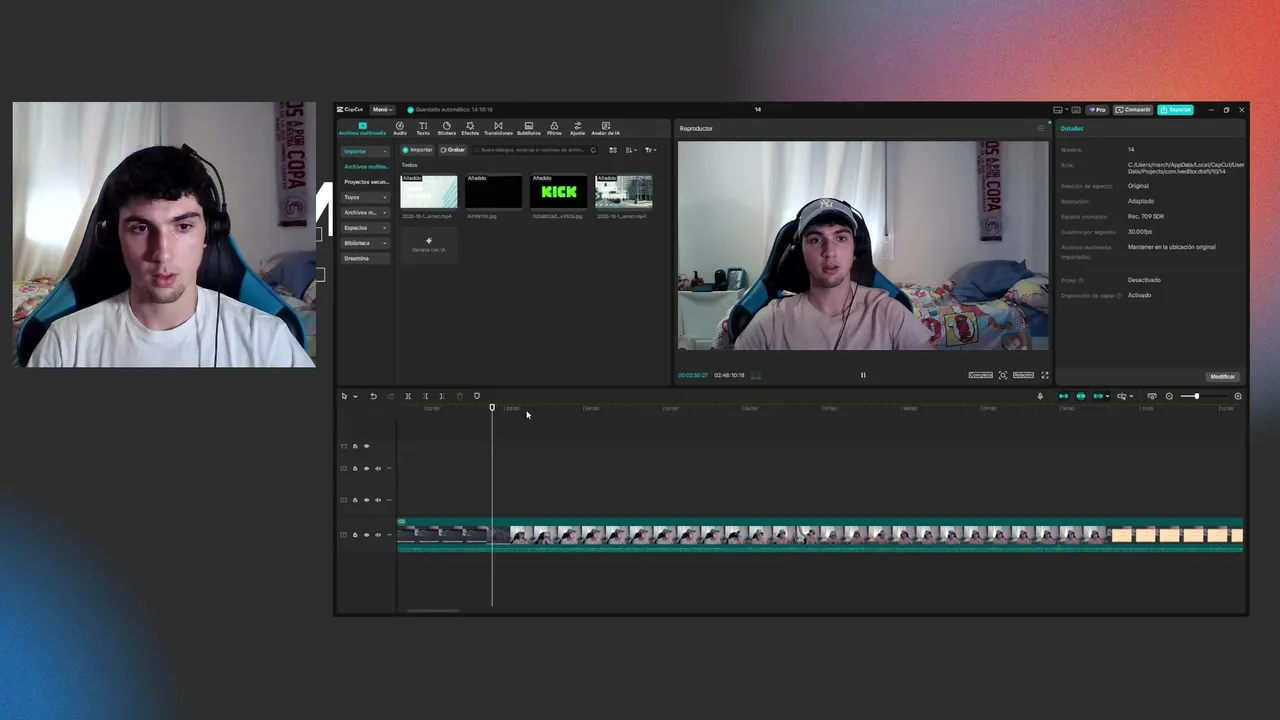Hide the lower overlay track with eye icon
Screen dimensions: 1280x720
(366, 500)
